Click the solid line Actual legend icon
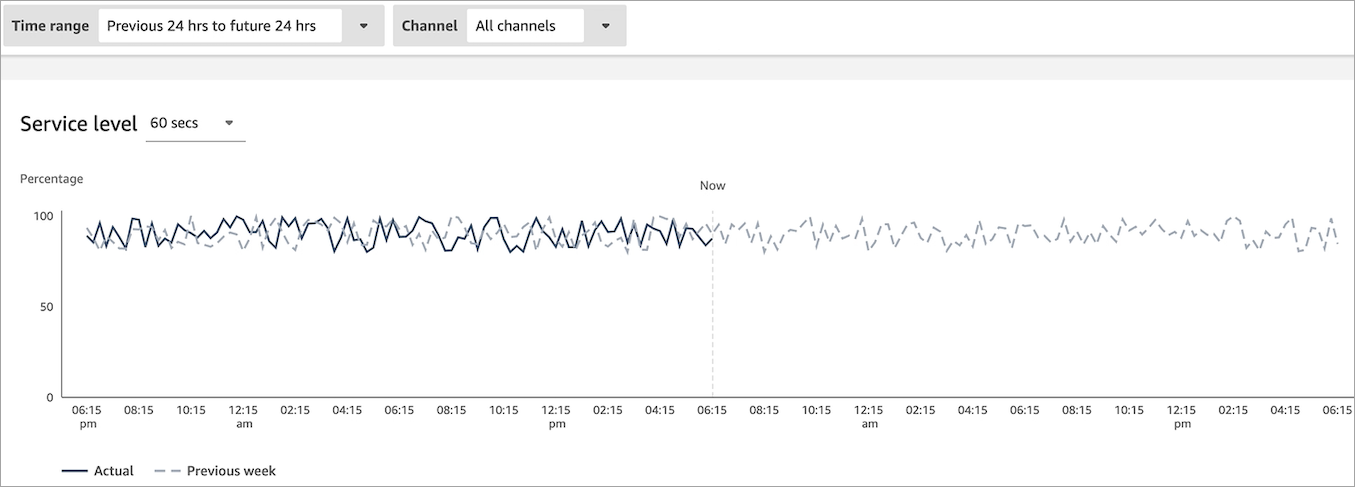 pyautogui.click(x=74, y=470)
